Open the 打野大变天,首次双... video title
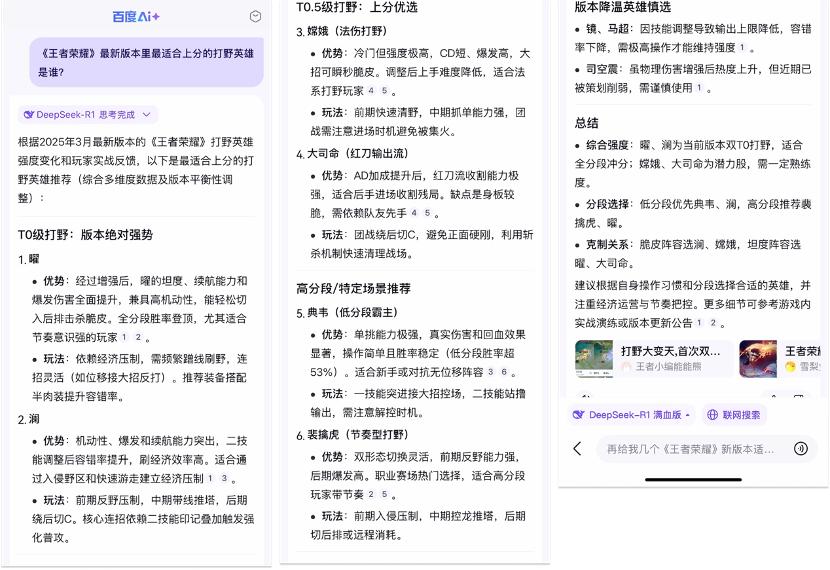The width and height of the screenshot is (830, 570). coord(671,351)
